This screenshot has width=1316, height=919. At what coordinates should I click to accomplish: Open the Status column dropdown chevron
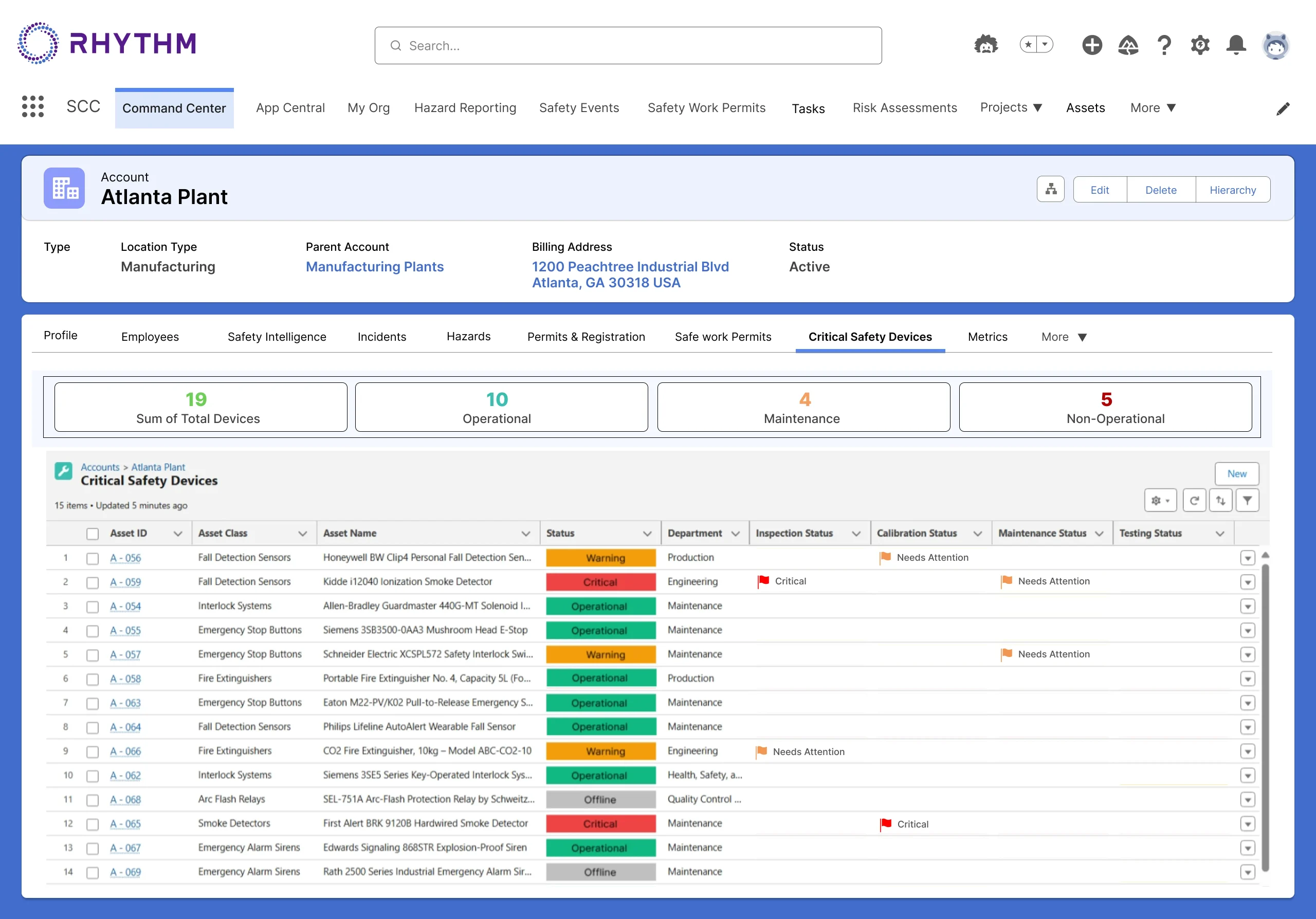click(x=647, y=534)
